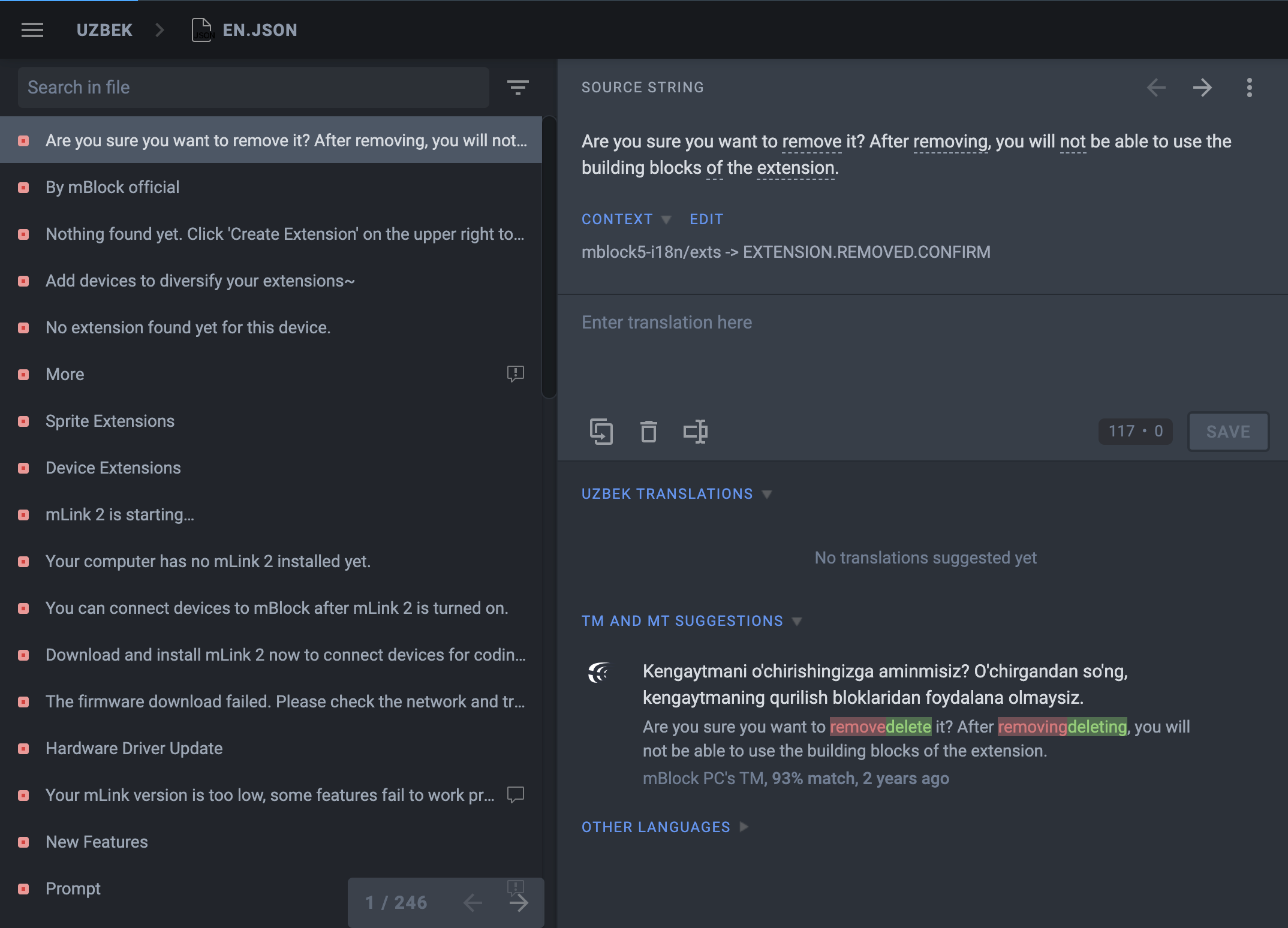Click the UZBEK breadcrumb
The height and width of the screenshot is (928, 1288).
pyautogui.click(x=104, y=30)
